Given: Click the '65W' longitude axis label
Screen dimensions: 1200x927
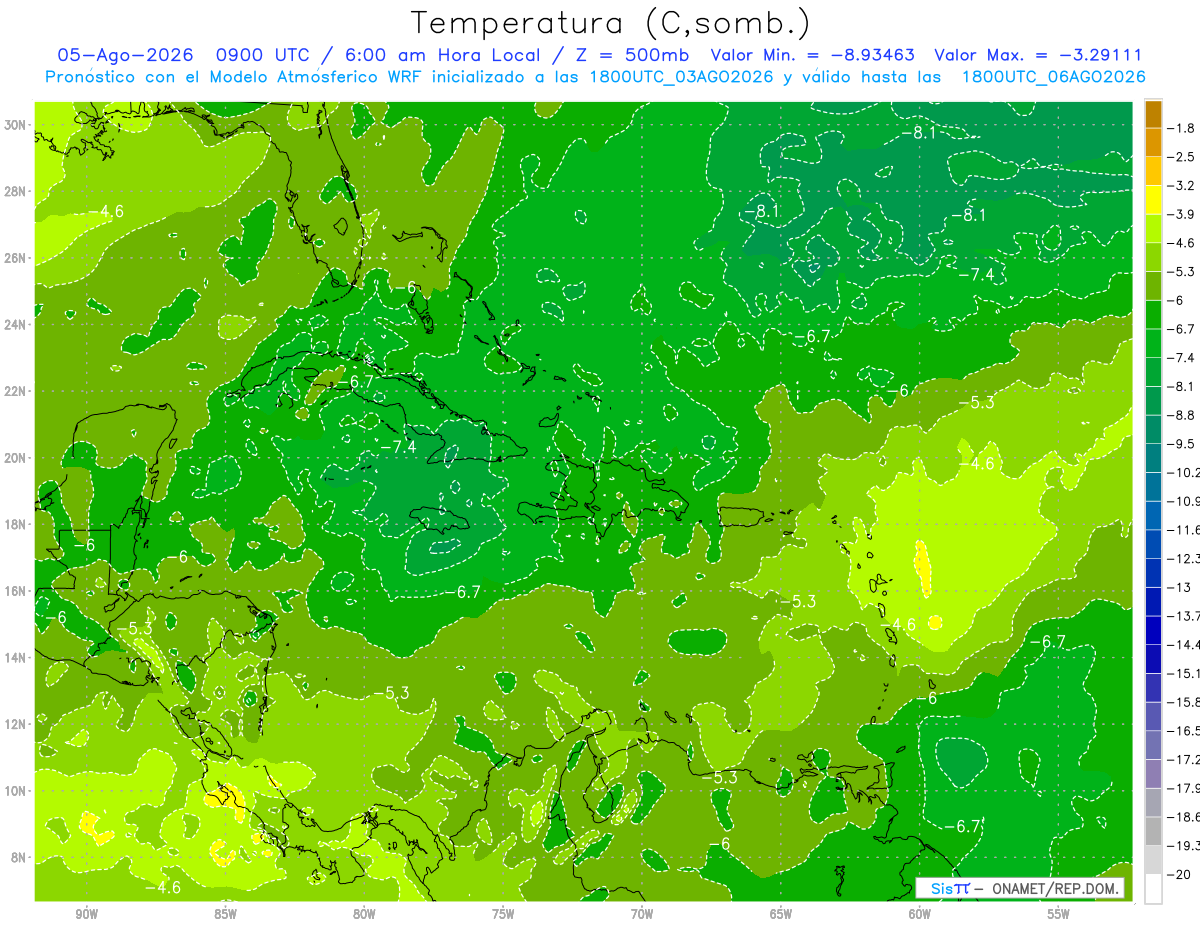Looking at the screenshot, I should (x=781, y=913).
